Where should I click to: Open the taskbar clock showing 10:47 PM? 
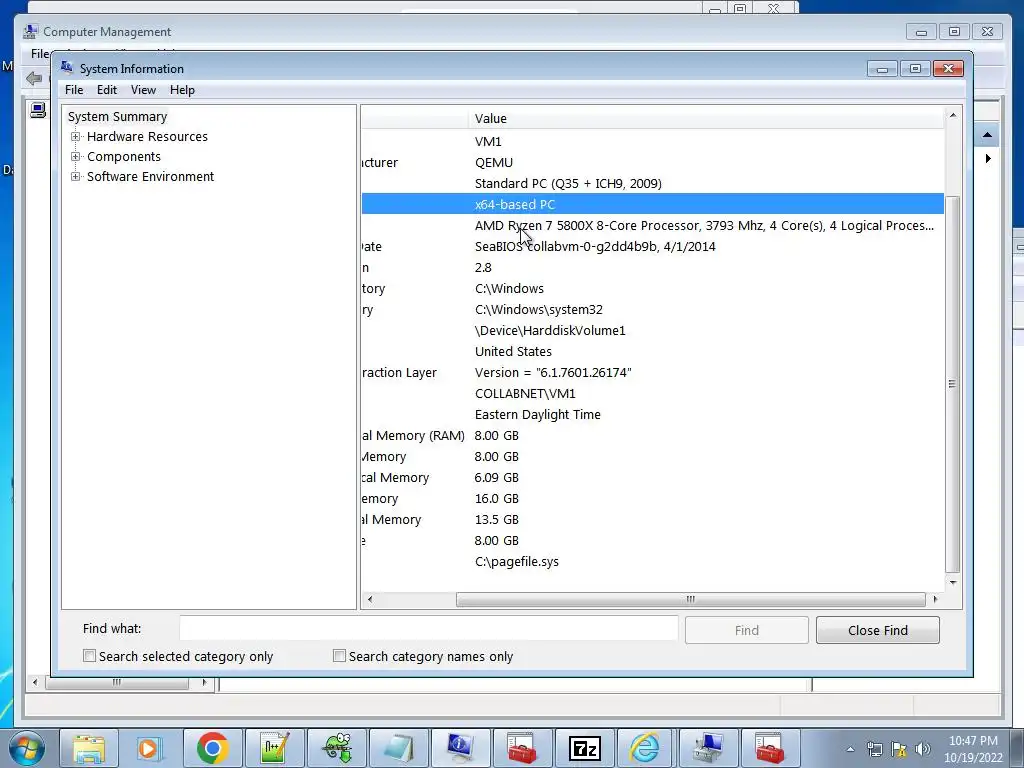[973, 749]
